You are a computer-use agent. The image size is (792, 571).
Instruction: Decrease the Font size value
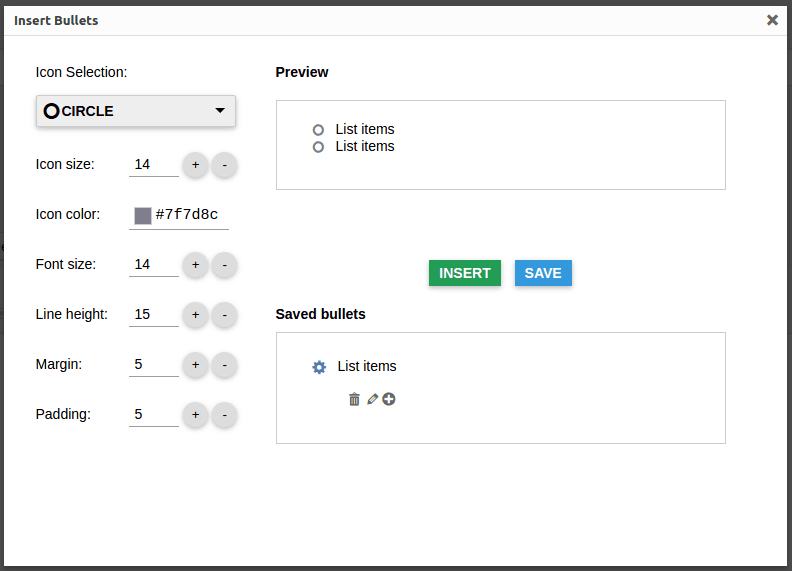coord(224,264)
